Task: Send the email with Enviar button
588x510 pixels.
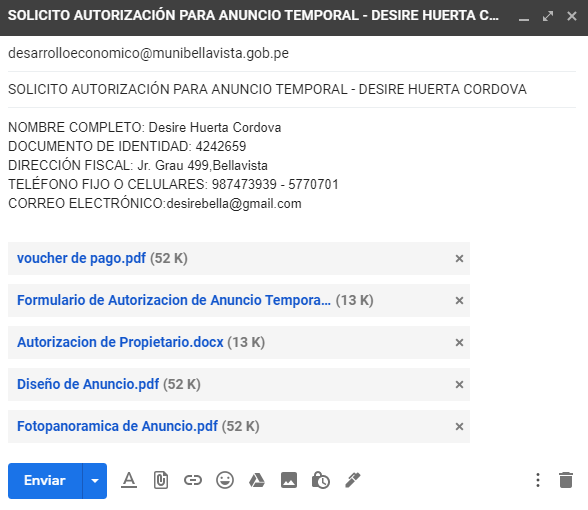Action: (x=45, y=481)
